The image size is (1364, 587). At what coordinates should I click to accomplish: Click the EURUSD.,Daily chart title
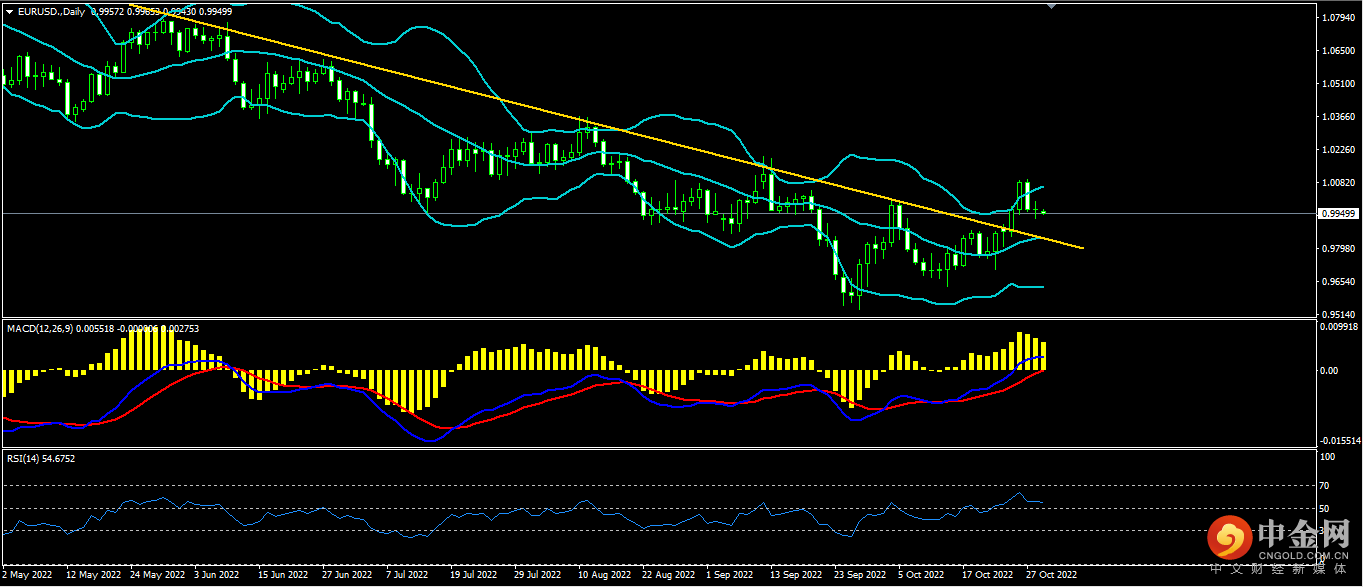(52, 12)
